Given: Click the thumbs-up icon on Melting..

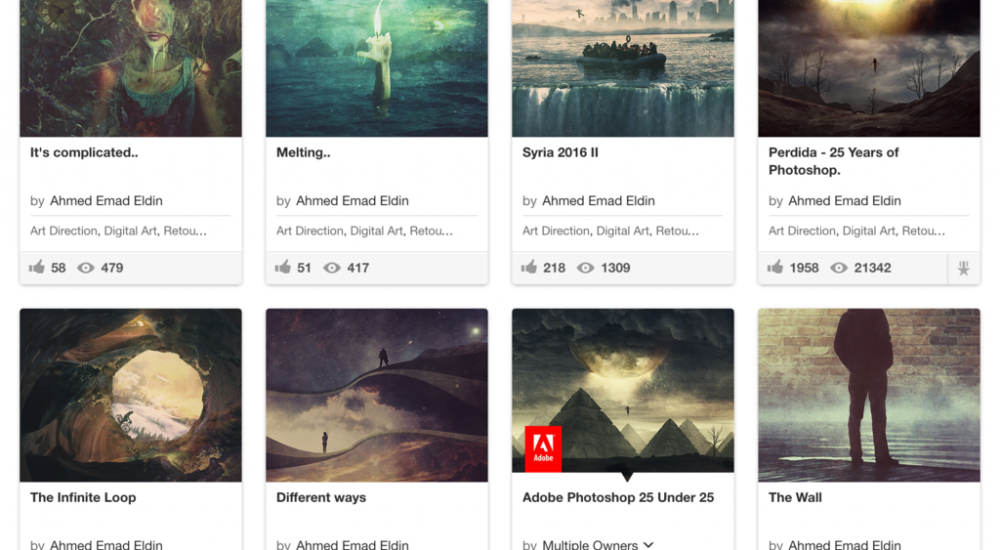Looking at the screenshot, I should [x=283, y=267].
